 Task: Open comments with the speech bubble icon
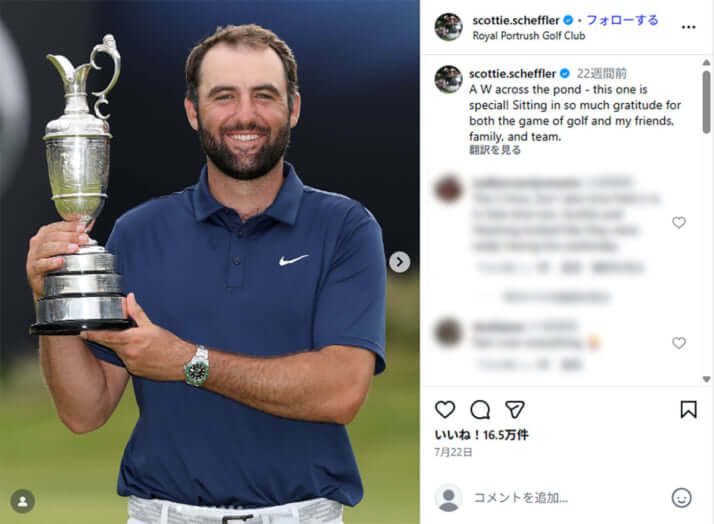(x=480, y=410)
